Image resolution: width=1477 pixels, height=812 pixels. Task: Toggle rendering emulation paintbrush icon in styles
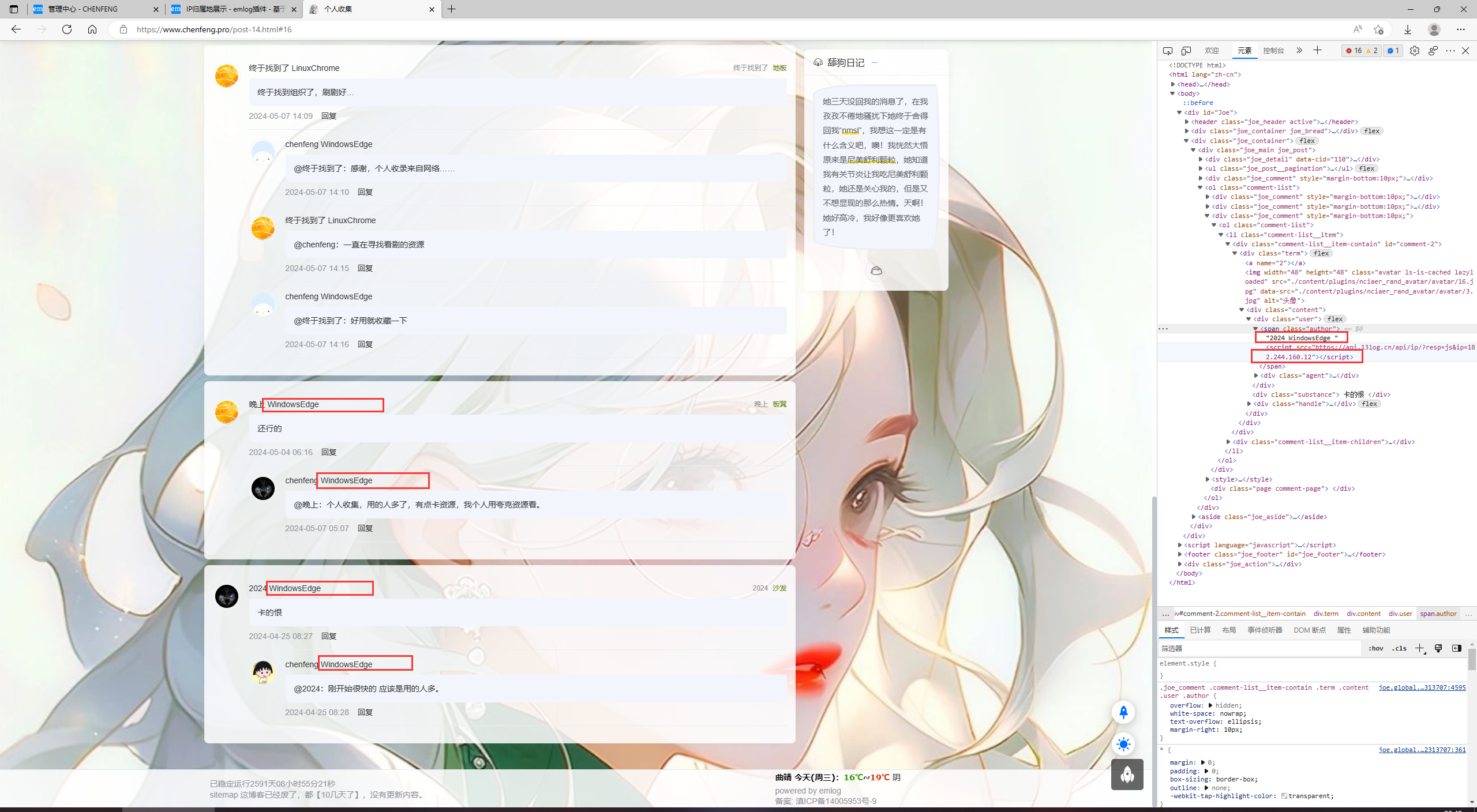[x=1438, y=648]
